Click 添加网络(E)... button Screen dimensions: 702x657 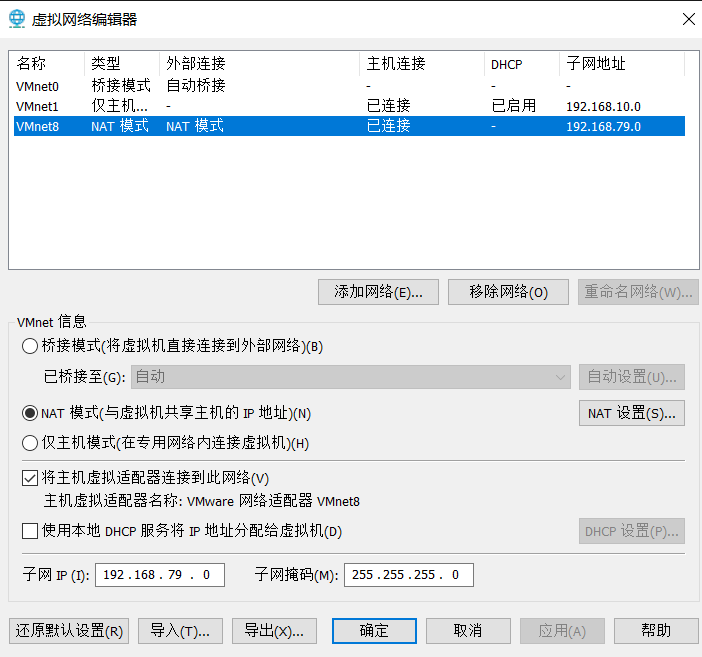[378, 292]
